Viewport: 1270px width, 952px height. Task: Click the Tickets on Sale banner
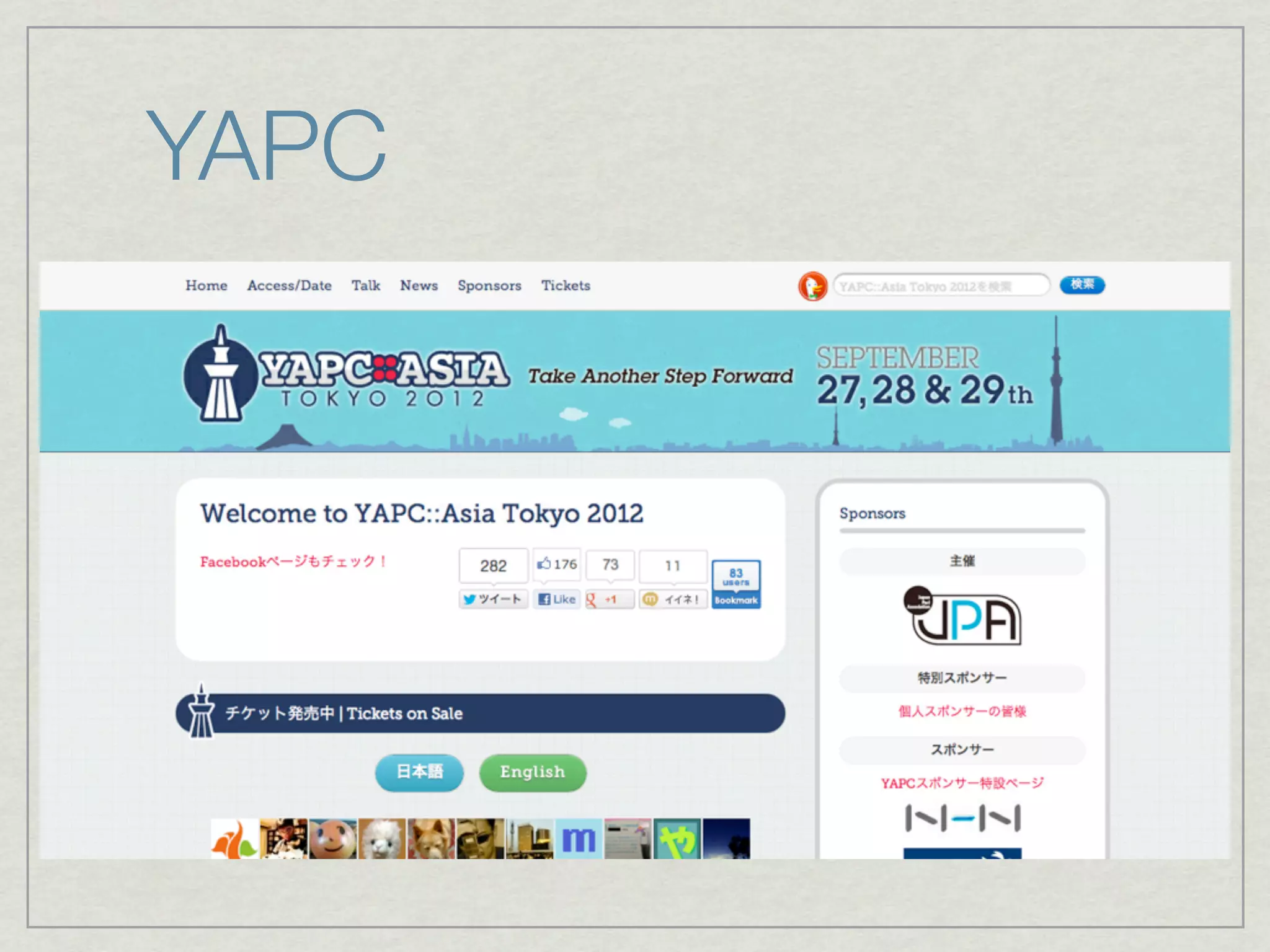point(481,713)
